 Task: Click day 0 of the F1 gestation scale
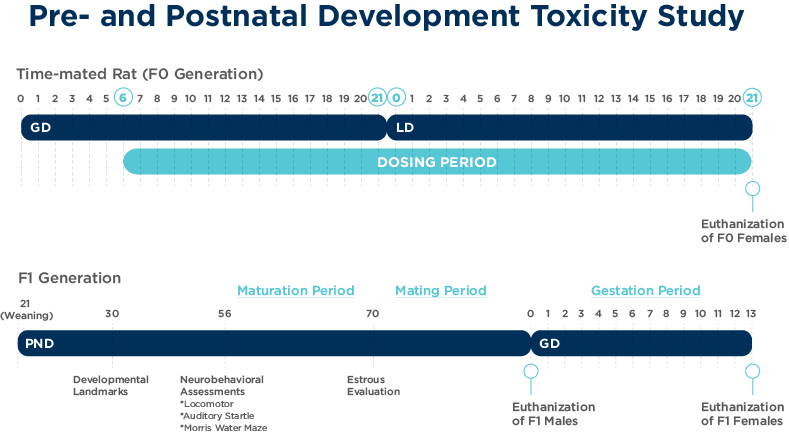point(530,314)
